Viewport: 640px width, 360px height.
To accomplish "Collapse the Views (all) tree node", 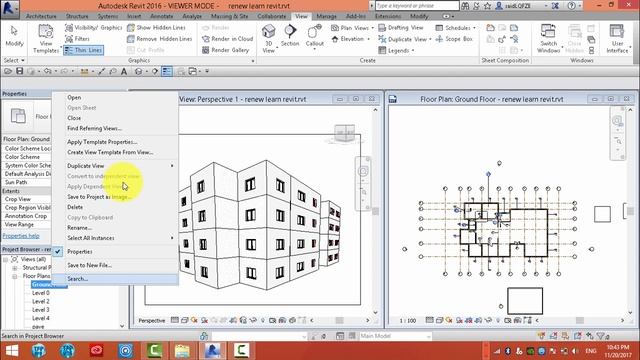I will [x=6, y=260].
